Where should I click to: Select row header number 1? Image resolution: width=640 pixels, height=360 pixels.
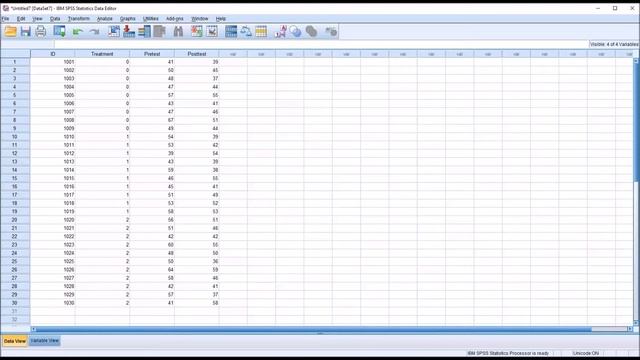(15, 62)
